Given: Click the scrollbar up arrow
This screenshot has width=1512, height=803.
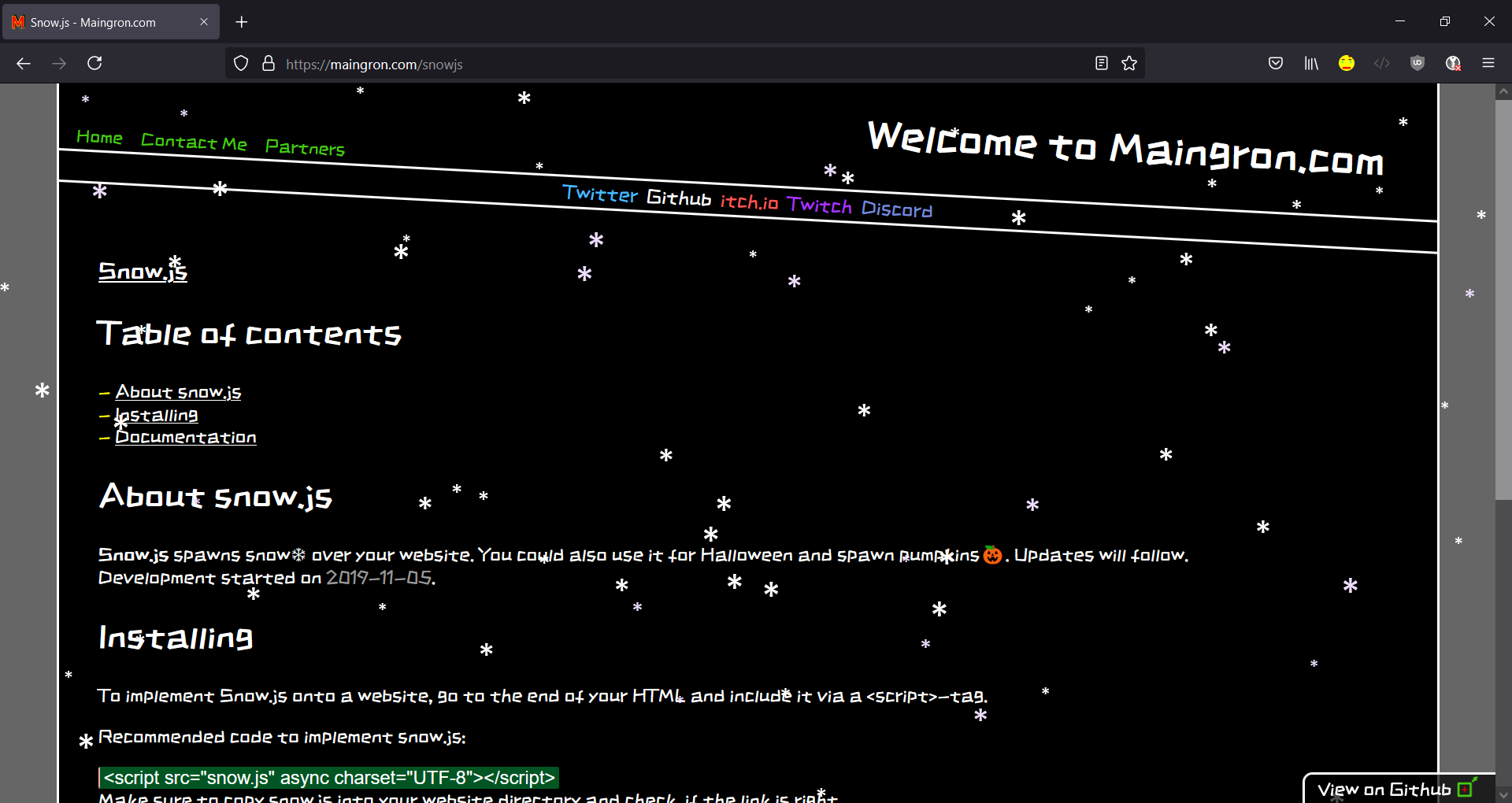Looking at the screenshot, I should [1503, 91].
